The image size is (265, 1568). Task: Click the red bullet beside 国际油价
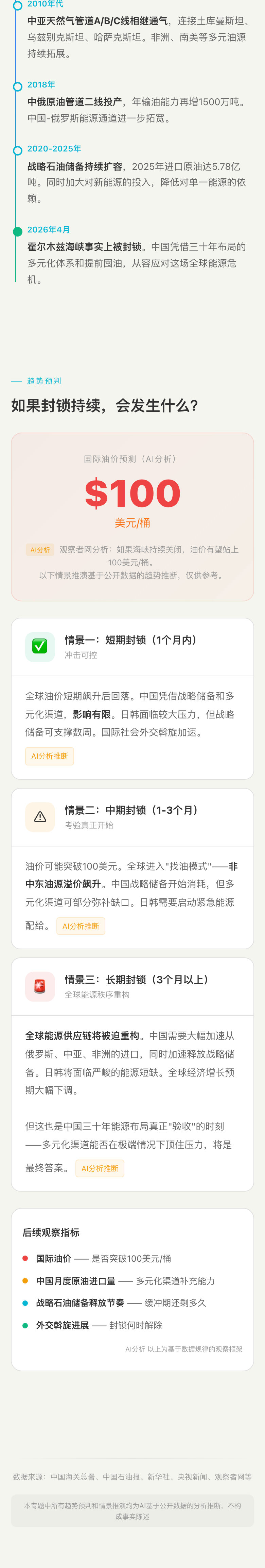[25, 1258]
